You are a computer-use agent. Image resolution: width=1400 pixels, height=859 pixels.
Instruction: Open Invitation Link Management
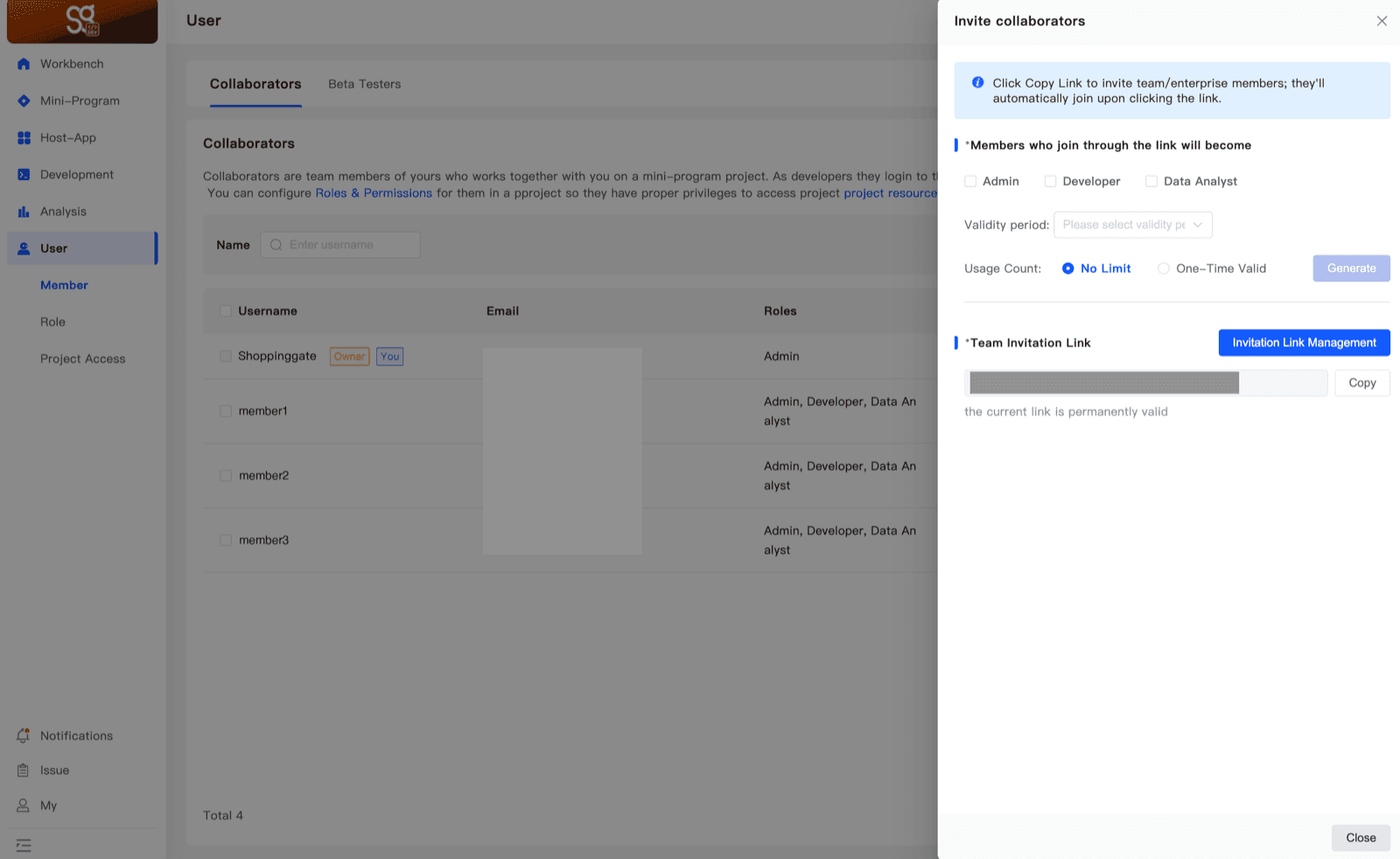(x=1304, y=343)
